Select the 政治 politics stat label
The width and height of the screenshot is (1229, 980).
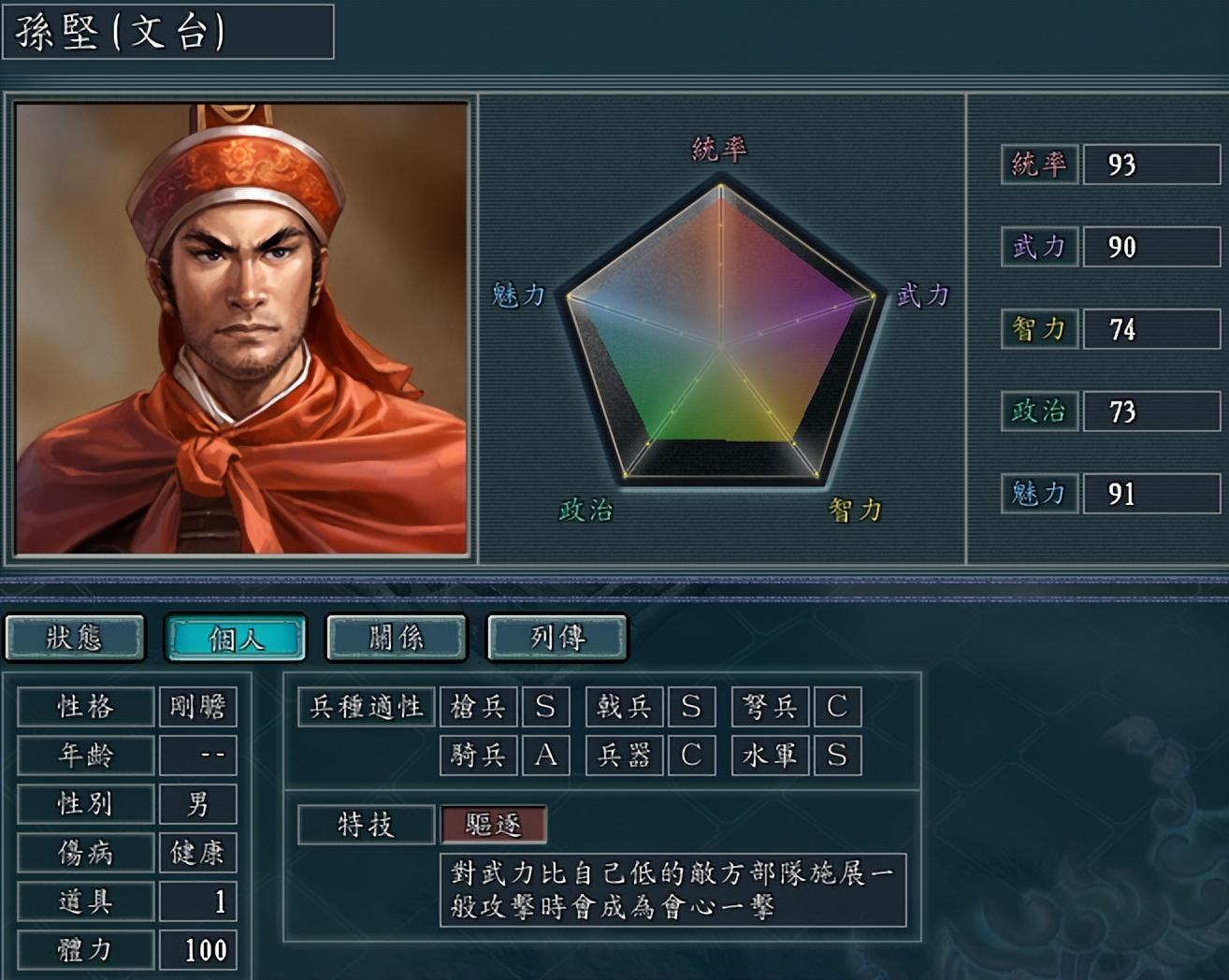1039,411
